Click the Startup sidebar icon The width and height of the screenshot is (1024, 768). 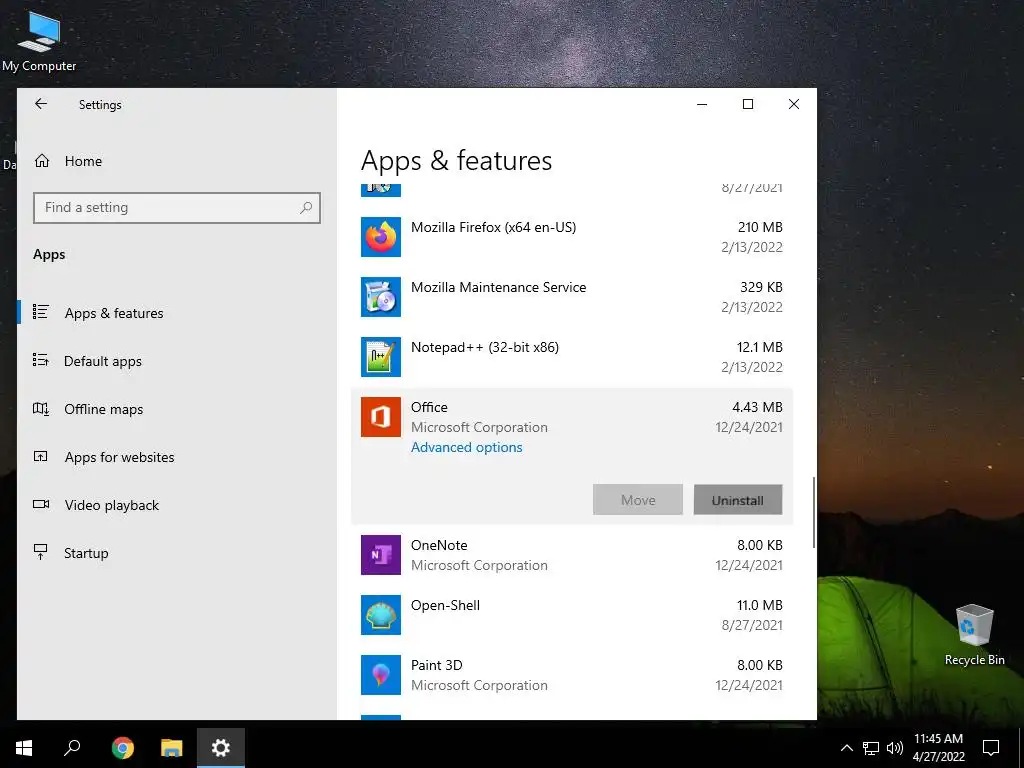pyautogui.click(x=40, y=552)
